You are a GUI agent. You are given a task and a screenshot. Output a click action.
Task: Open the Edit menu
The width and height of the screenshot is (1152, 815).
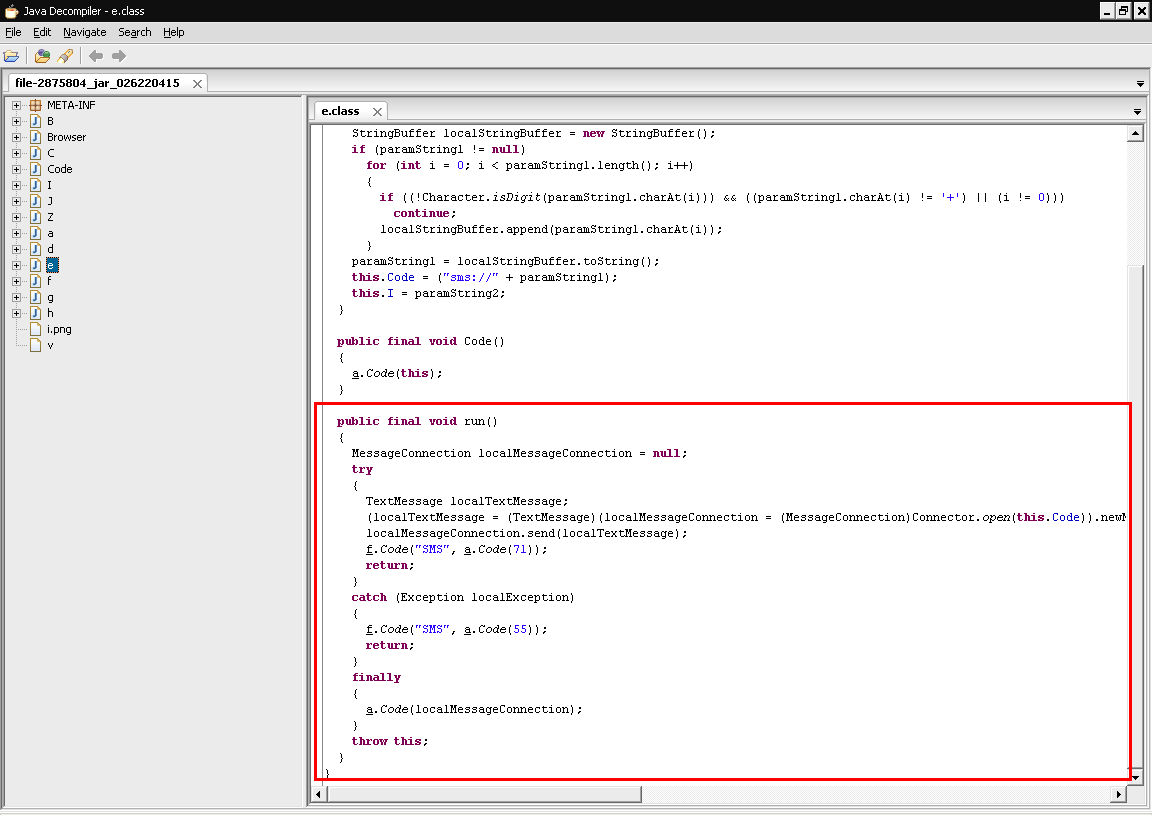click(x=42, y=32)
